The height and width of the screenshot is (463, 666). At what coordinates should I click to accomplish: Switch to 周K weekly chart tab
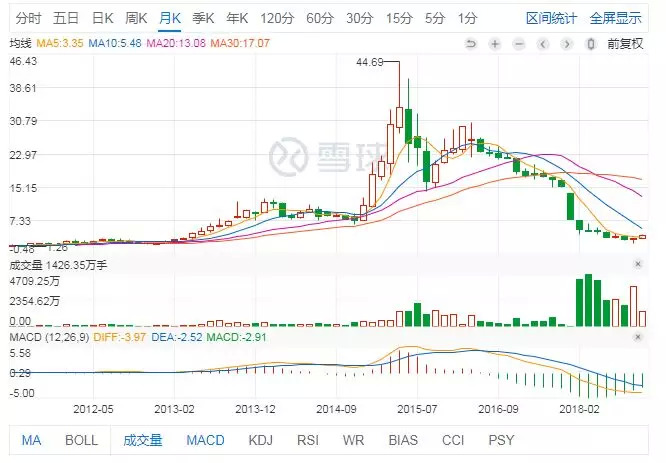click(x=136, y=18)
